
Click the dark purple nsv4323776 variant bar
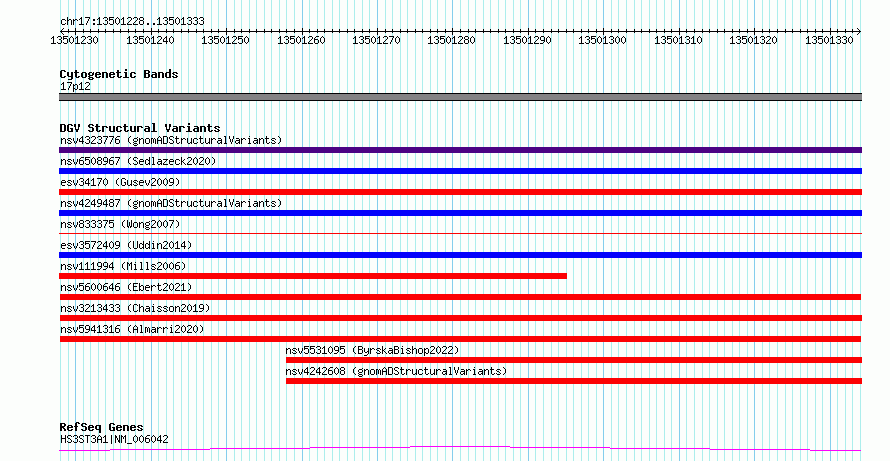click(x=460, y=150)
